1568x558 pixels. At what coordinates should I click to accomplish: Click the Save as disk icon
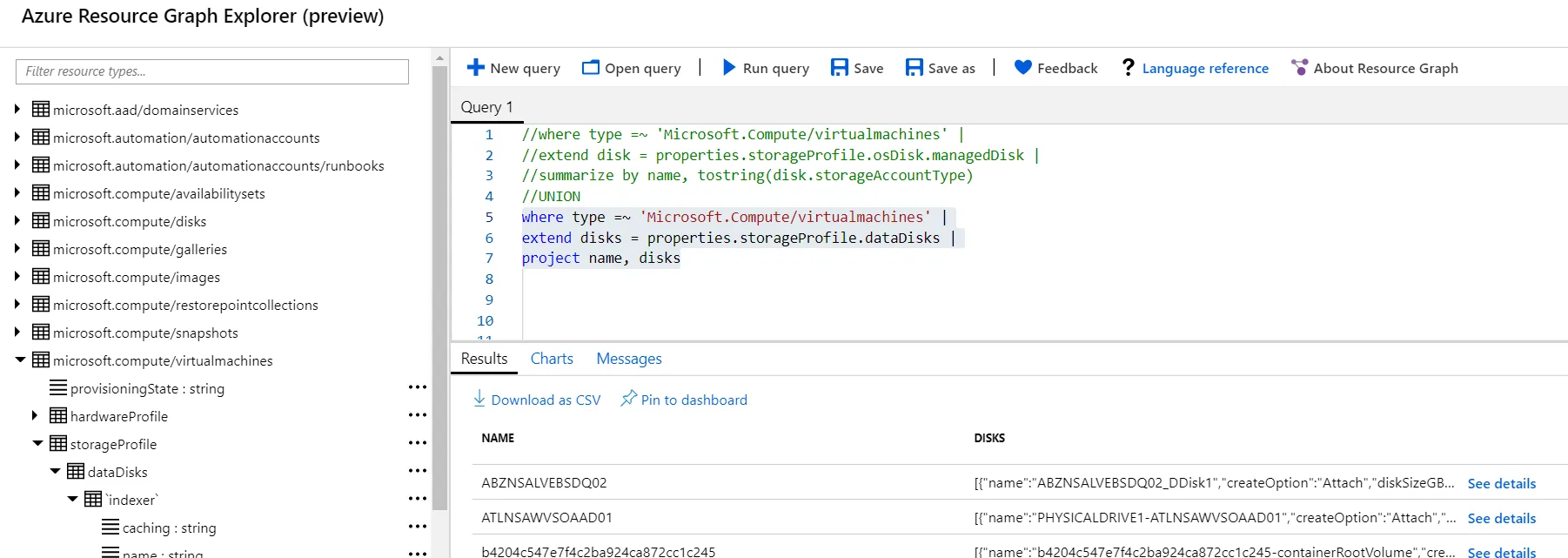click(914, 67)
